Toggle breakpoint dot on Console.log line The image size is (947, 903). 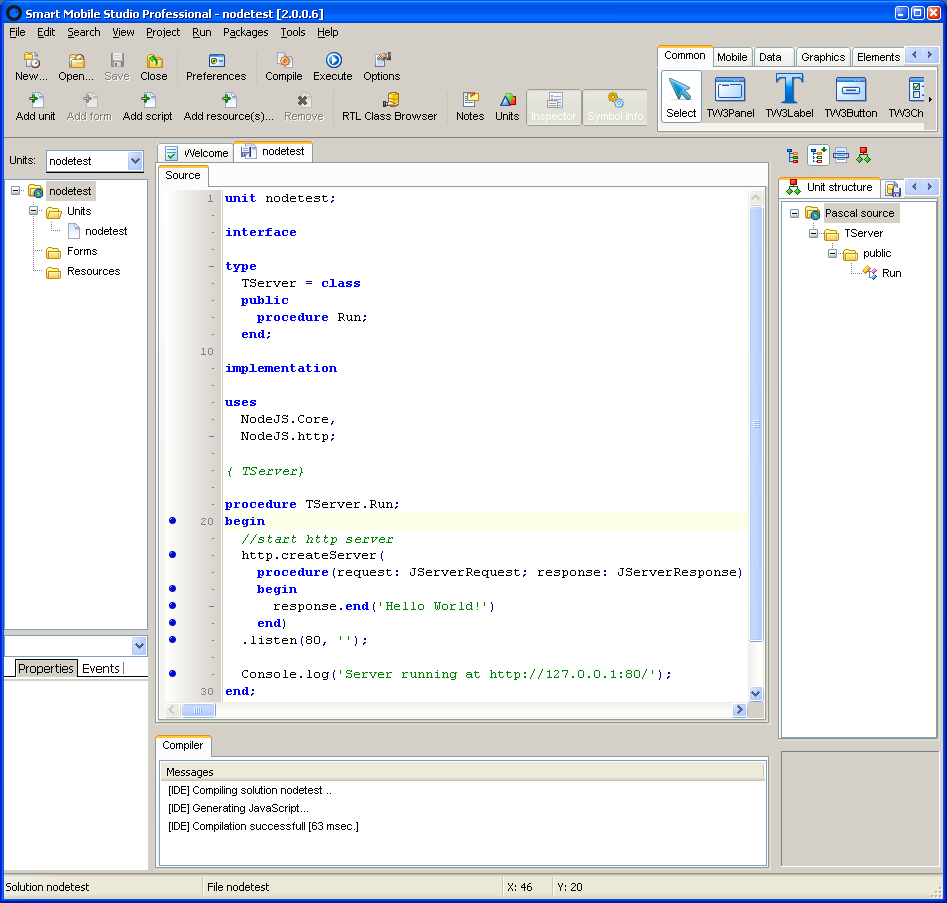(172, 674)
